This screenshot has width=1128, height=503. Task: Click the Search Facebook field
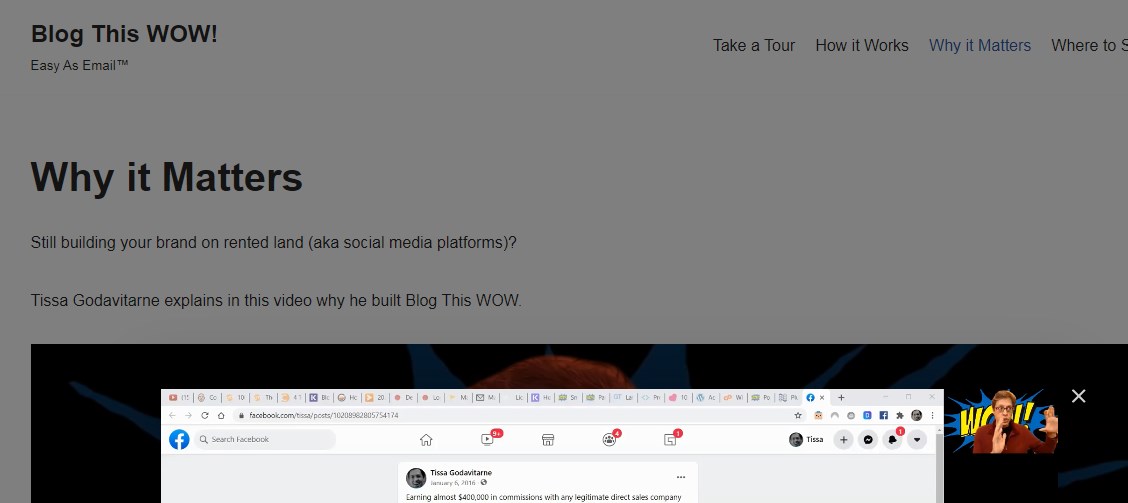tap(265, 439)
